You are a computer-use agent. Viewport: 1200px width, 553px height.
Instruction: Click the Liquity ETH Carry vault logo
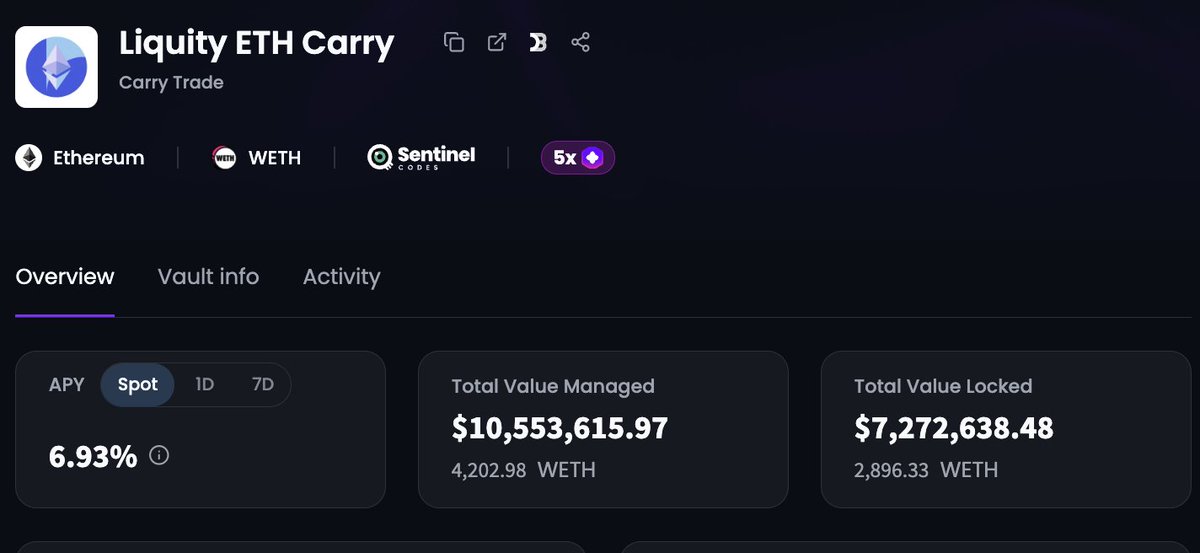pos(56,67)
